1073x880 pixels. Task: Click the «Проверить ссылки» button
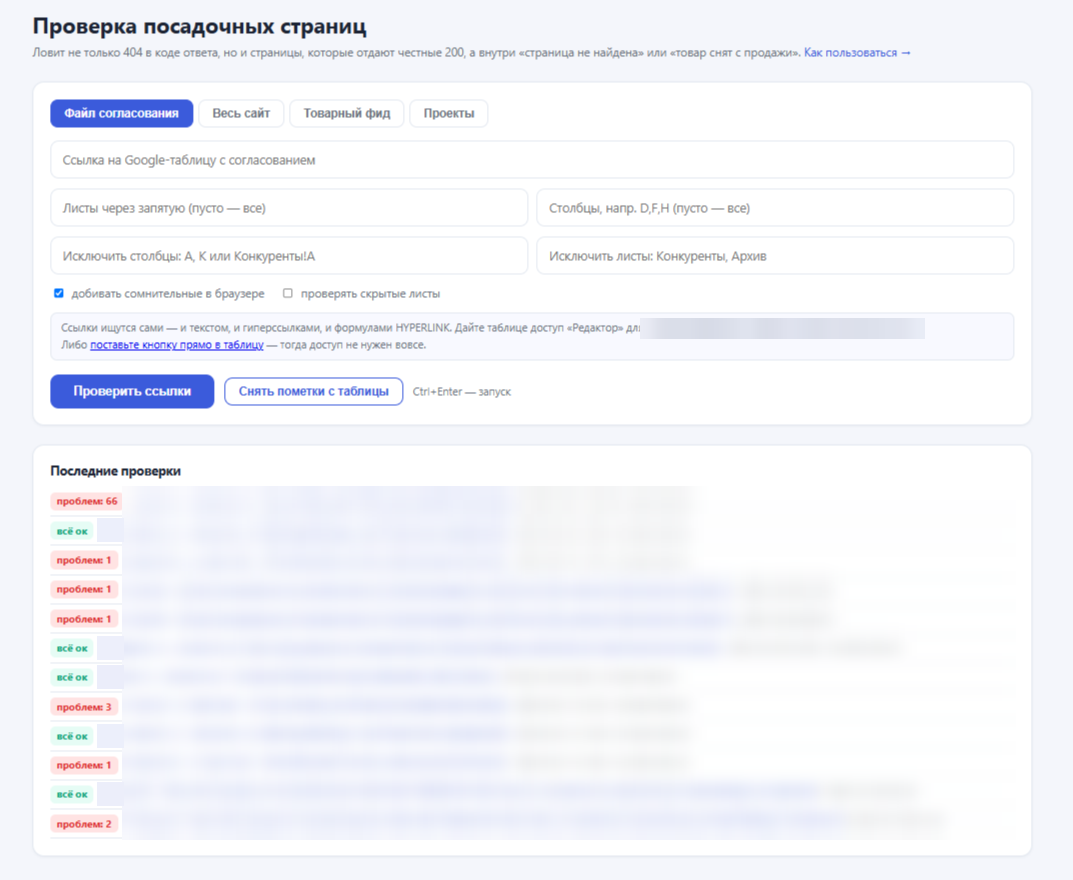pyautogui.click(x=132, y=391)
